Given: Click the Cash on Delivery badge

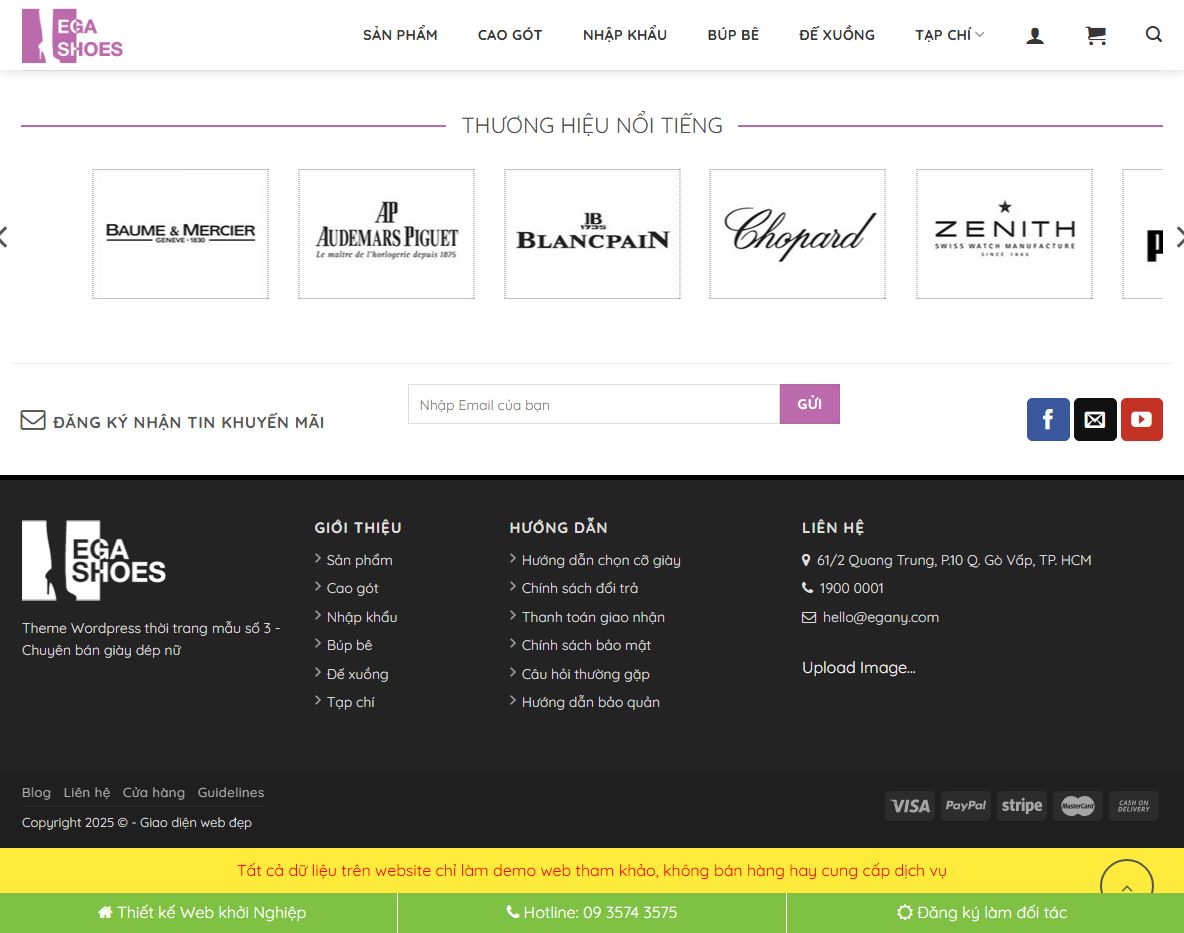Looking at the screenshot, I should (x=1133, y=806).
